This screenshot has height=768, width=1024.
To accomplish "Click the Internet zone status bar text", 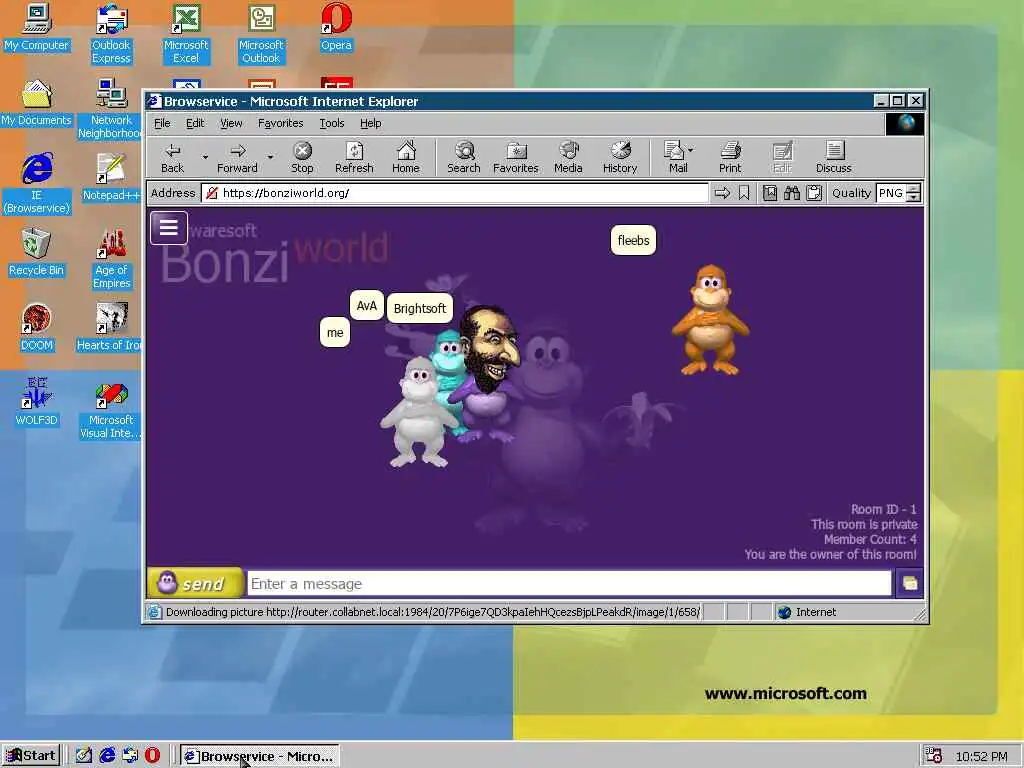I will click(x=816, y=612).
